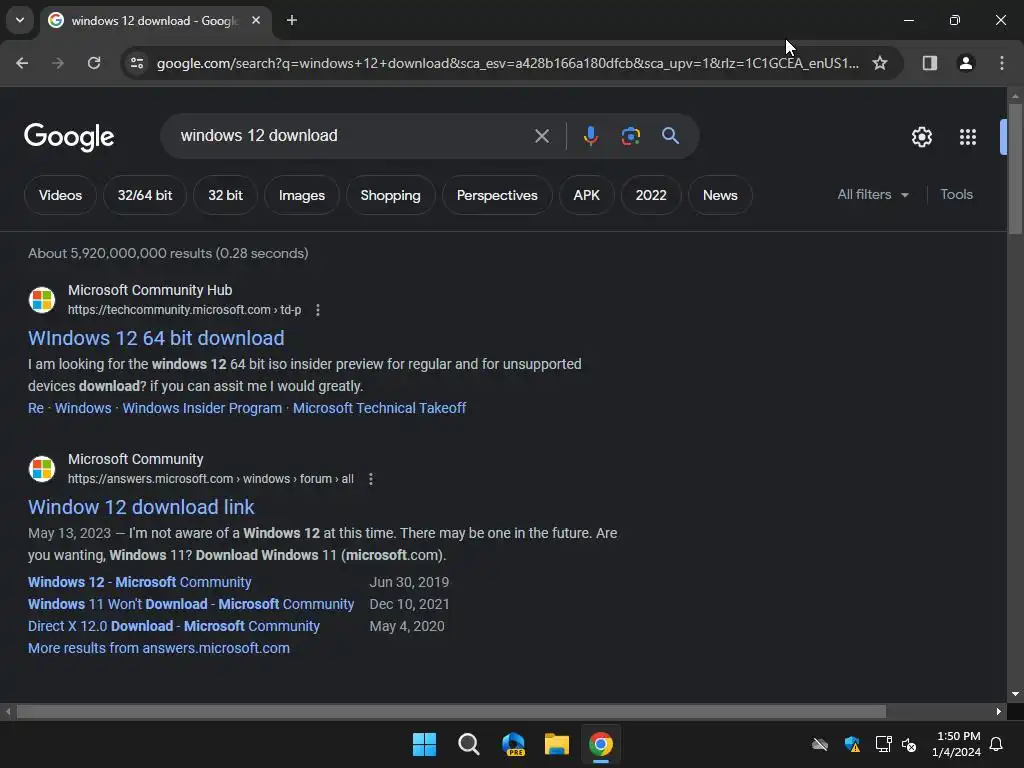Click the Google logo
This screenshot has height=768, width=1024.
(69, 137)
